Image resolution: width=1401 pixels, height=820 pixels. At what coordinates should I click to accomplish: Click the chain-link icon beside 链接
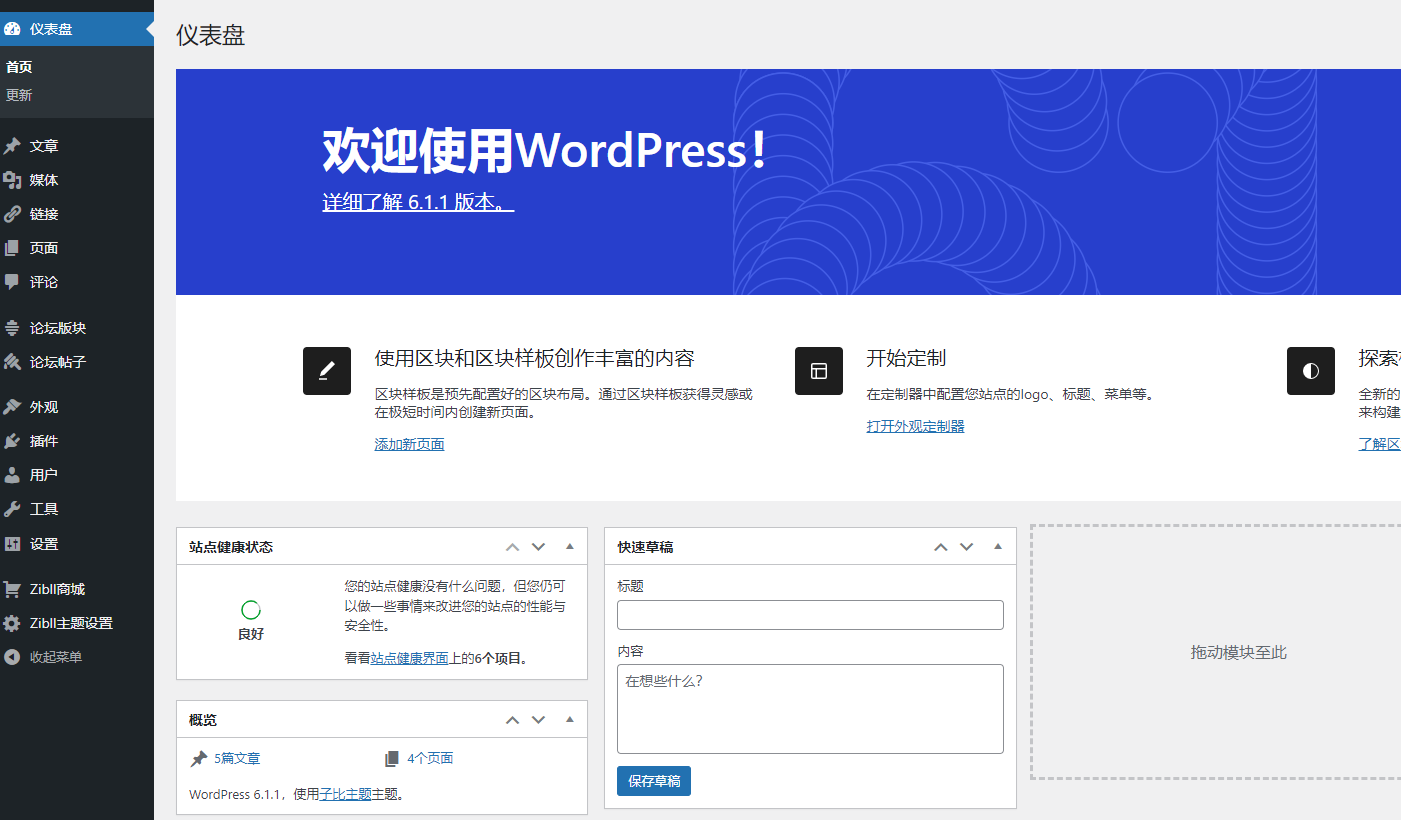click(12, 214)
